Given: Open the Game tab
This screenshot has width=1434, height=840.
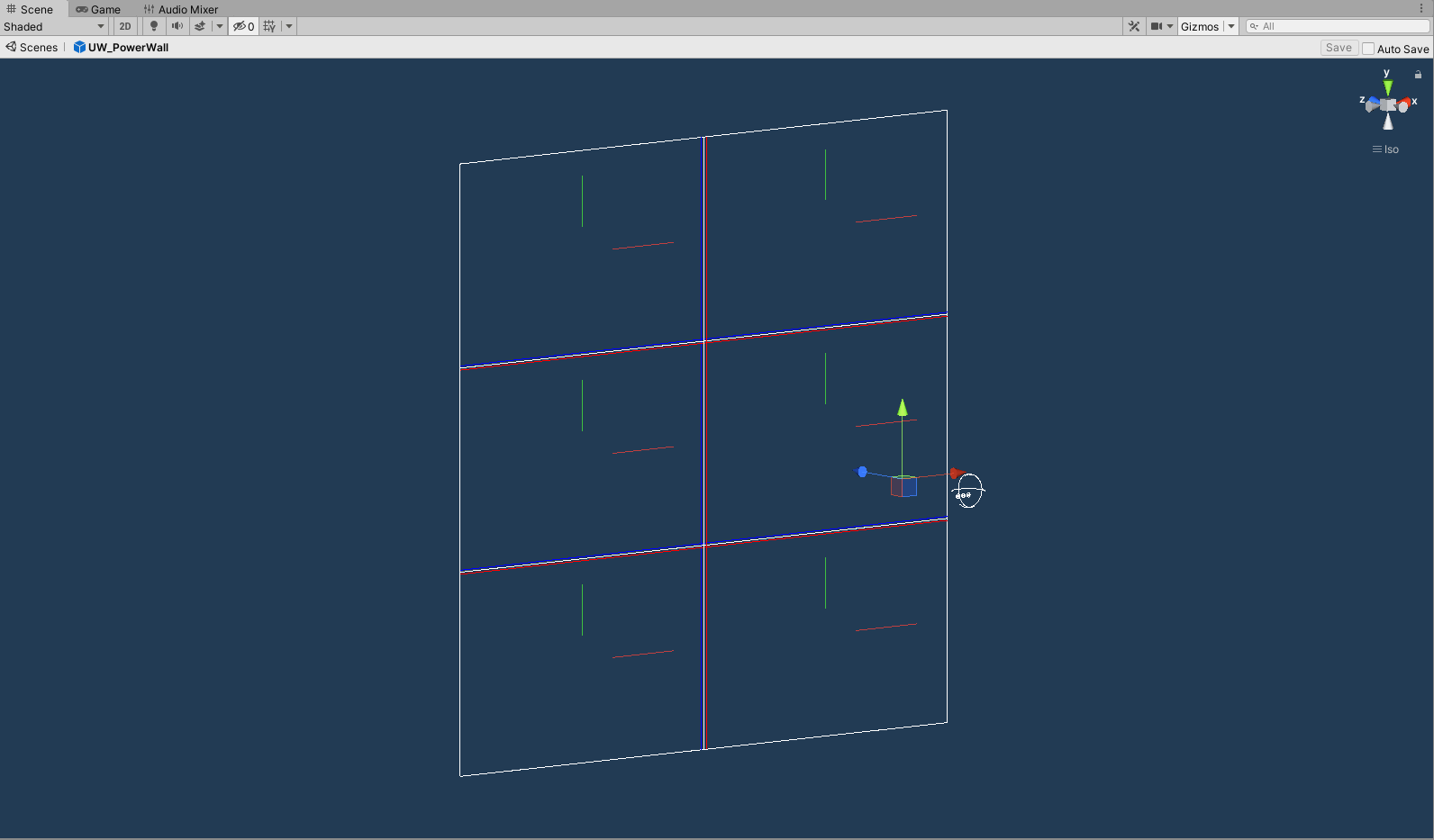Looking at the screenshot, I should tap(98, 9).
